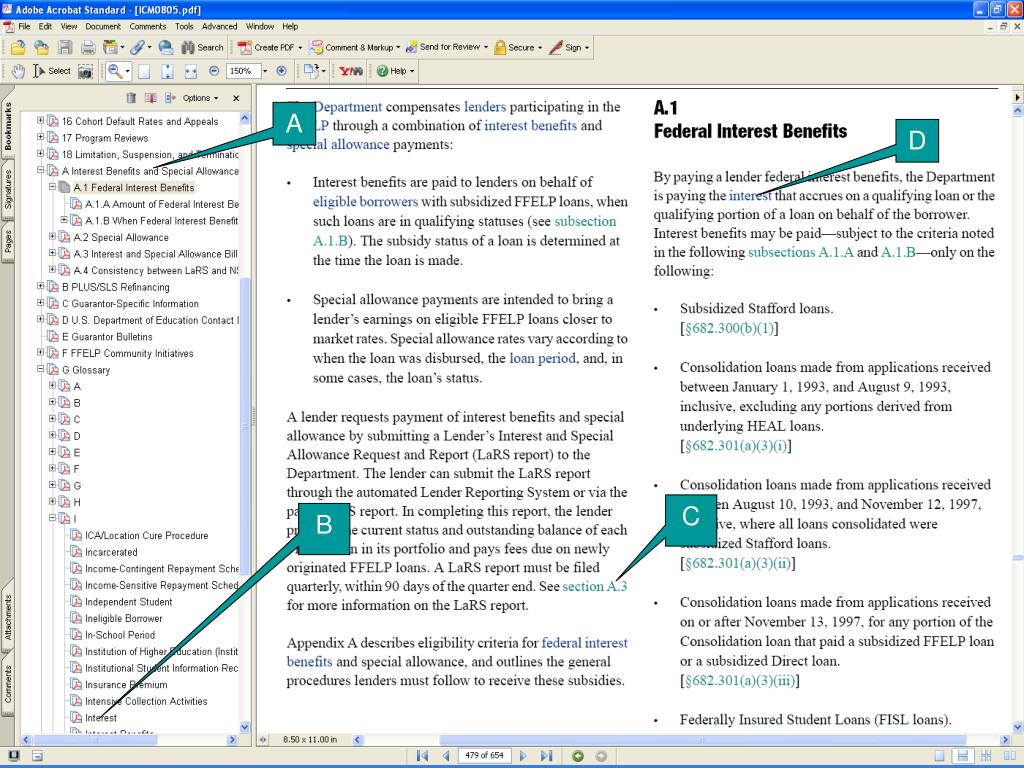
Task: Go to first page
Action: 423,756
